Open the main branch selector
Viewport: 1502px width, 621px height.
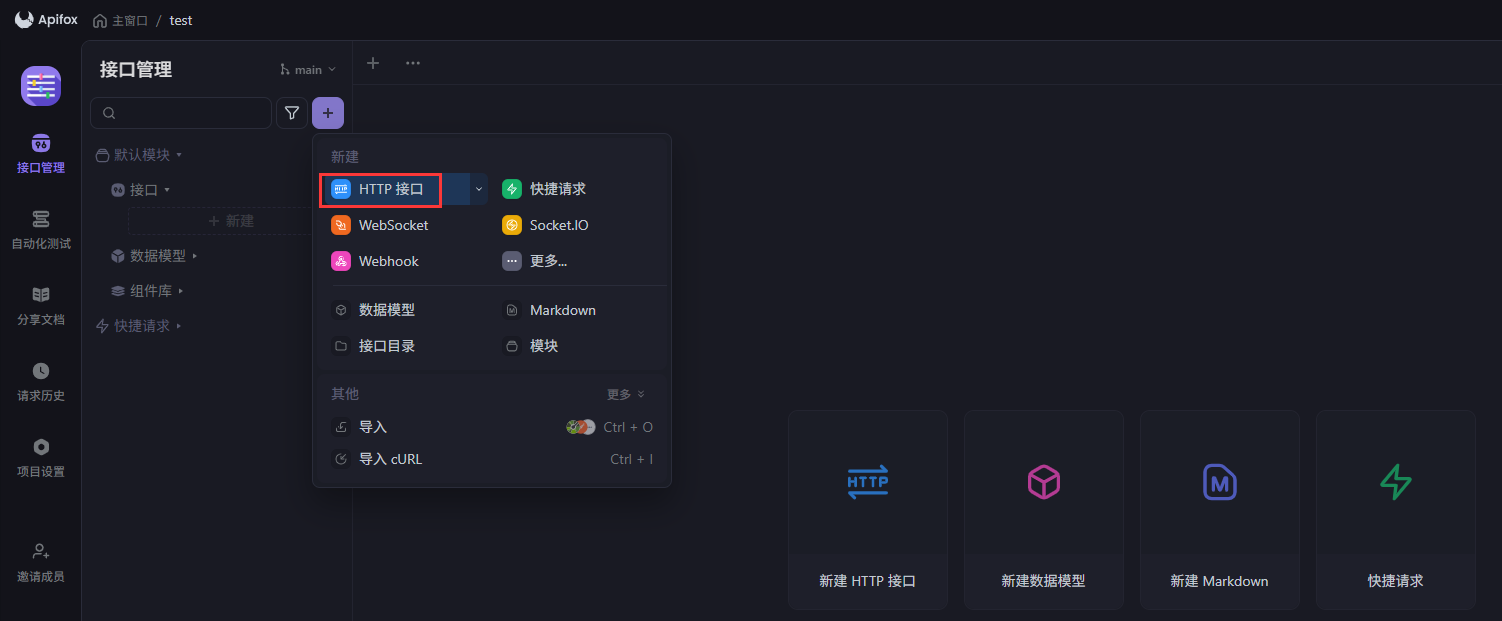coord(305,69)
